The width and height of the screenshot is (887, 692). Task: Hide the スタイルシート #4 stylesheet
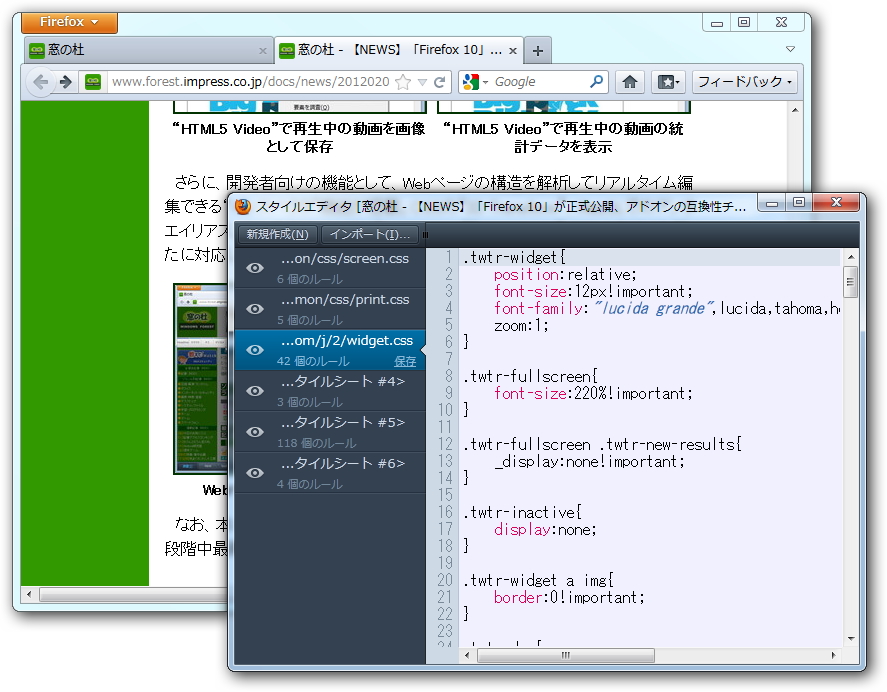tap(255, 390)
